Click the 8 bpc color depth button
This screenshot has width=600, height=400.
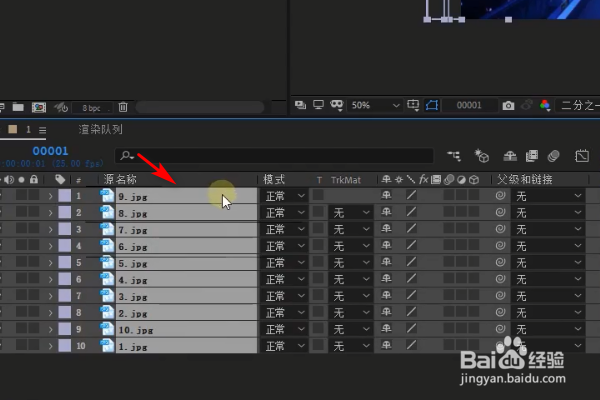point(91,108)
